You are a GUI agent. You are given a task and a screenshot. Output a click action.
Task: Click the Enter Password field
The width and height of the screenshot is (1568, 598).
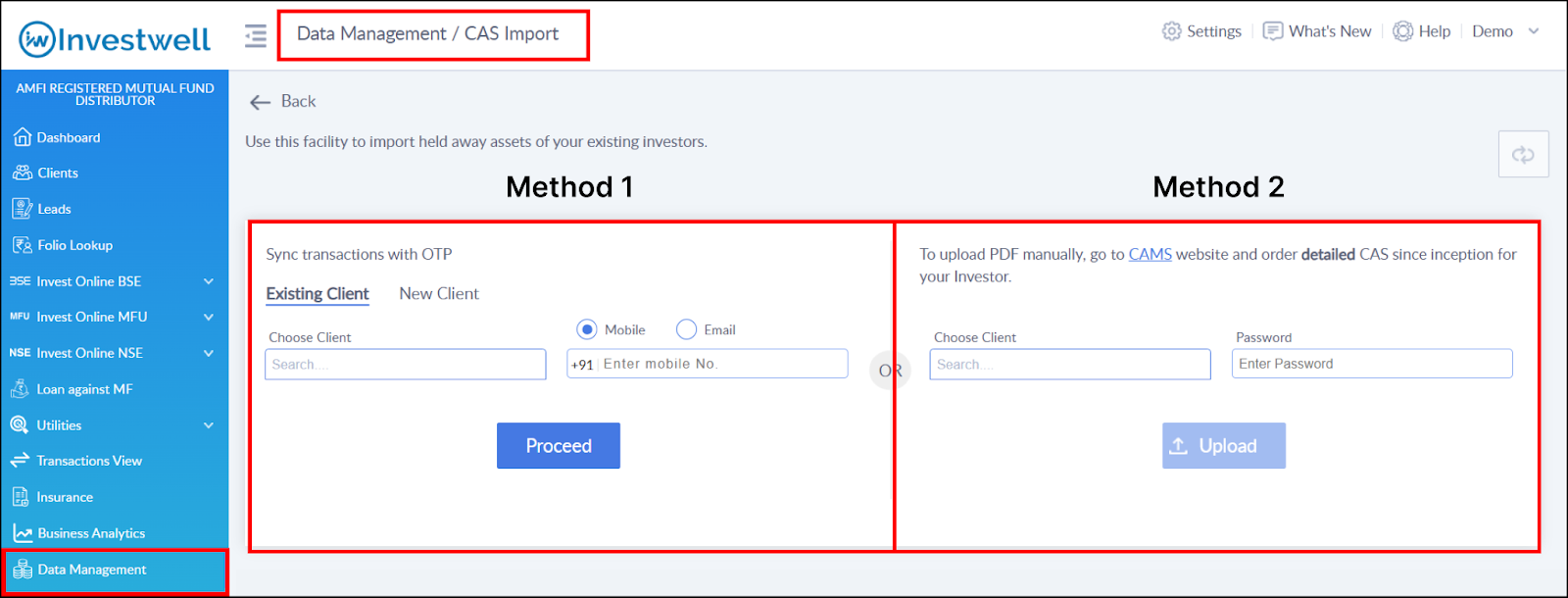tap(1372, 364)
